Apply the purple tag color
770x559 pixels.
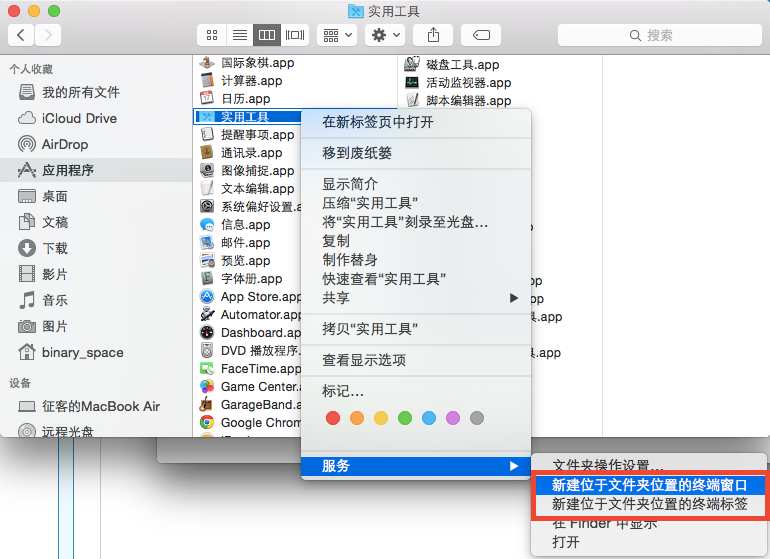453,418
